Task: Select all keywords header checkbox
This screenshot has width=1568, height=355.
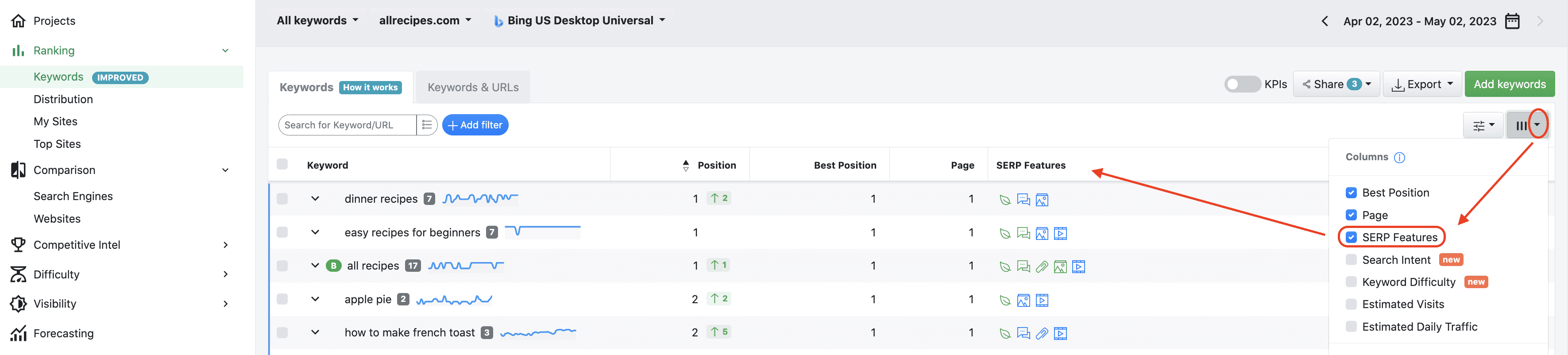Action: [x=282, y=164]
